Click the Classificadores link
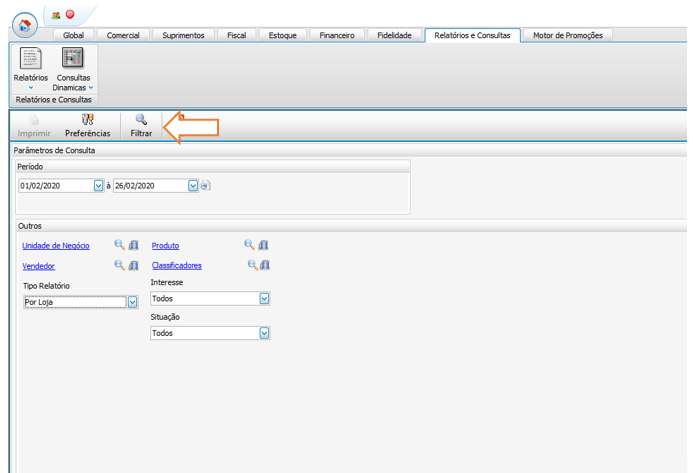 point(177,265)
